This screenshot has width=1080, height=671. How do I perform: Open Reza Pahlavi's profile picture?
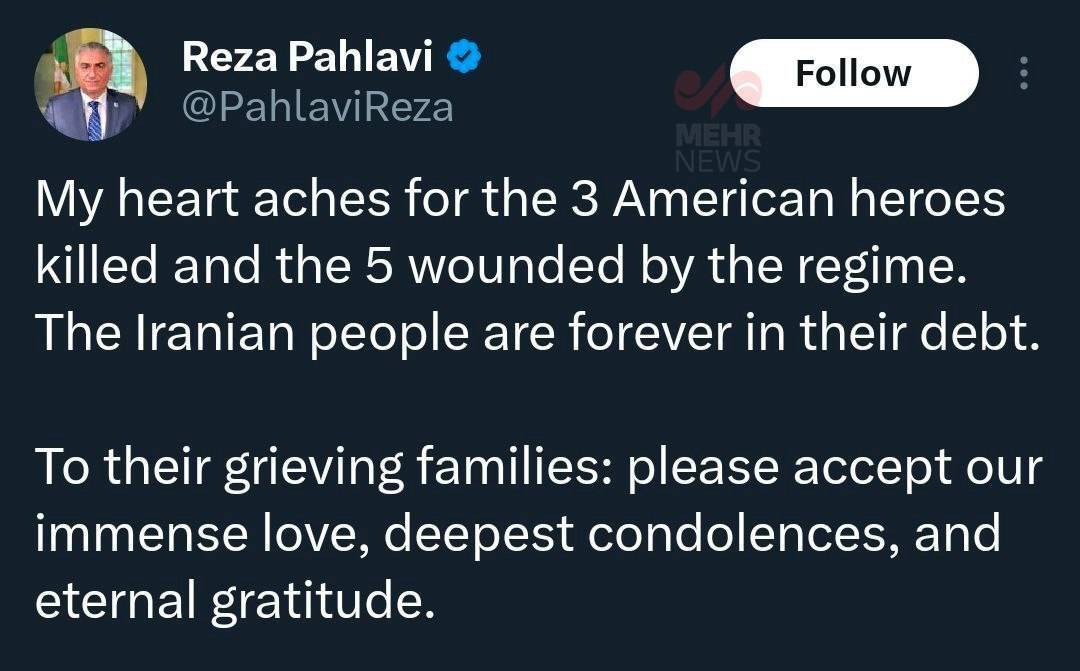click(x=91, y=84)
